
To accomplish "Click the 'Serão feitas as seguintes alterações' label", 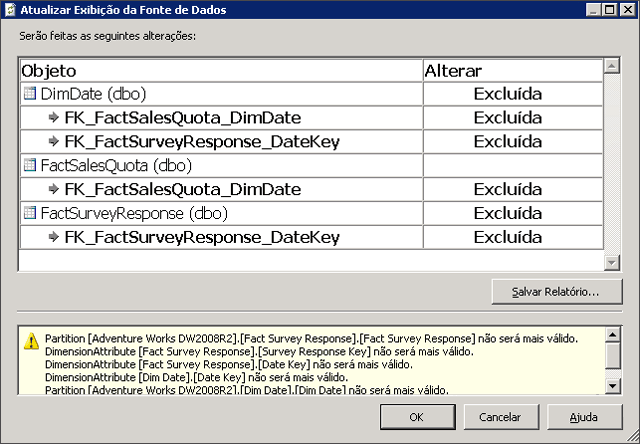I will point(107,36).
